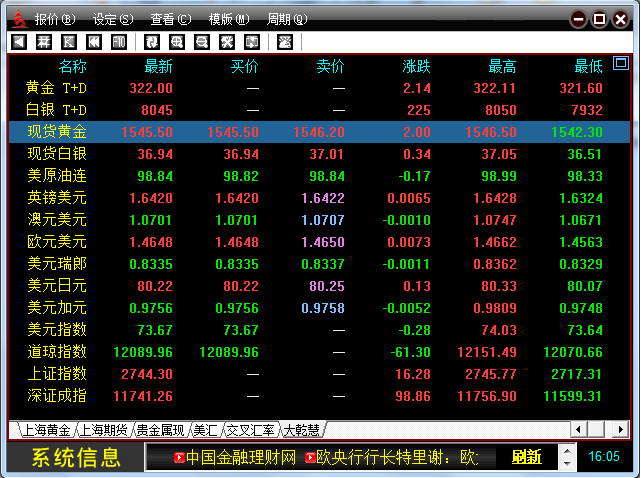The height and width of the screenshot is (478, 641).
Task: Switch to the 上海期货 tab
Action: (103, 430)
